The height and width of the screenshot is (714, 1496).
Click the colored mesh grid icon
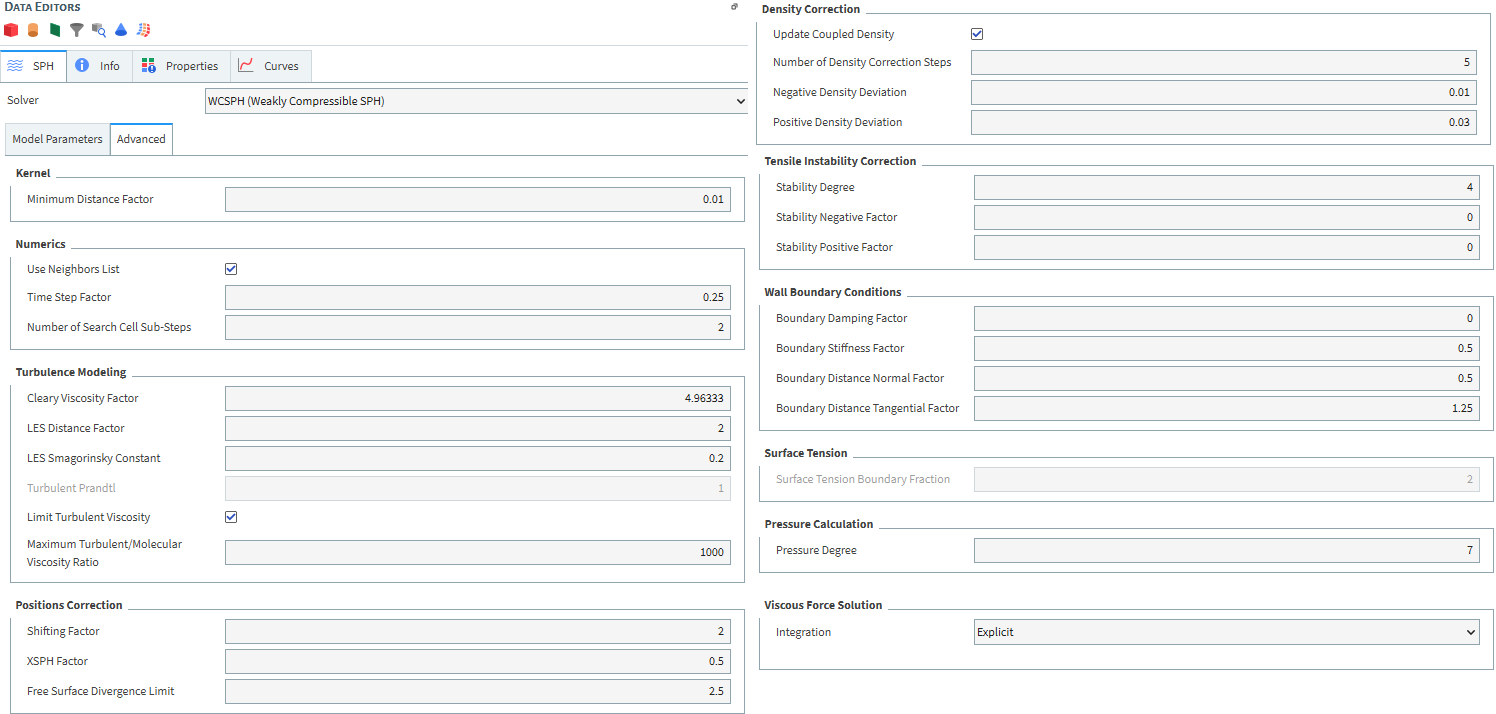[144, 30]
